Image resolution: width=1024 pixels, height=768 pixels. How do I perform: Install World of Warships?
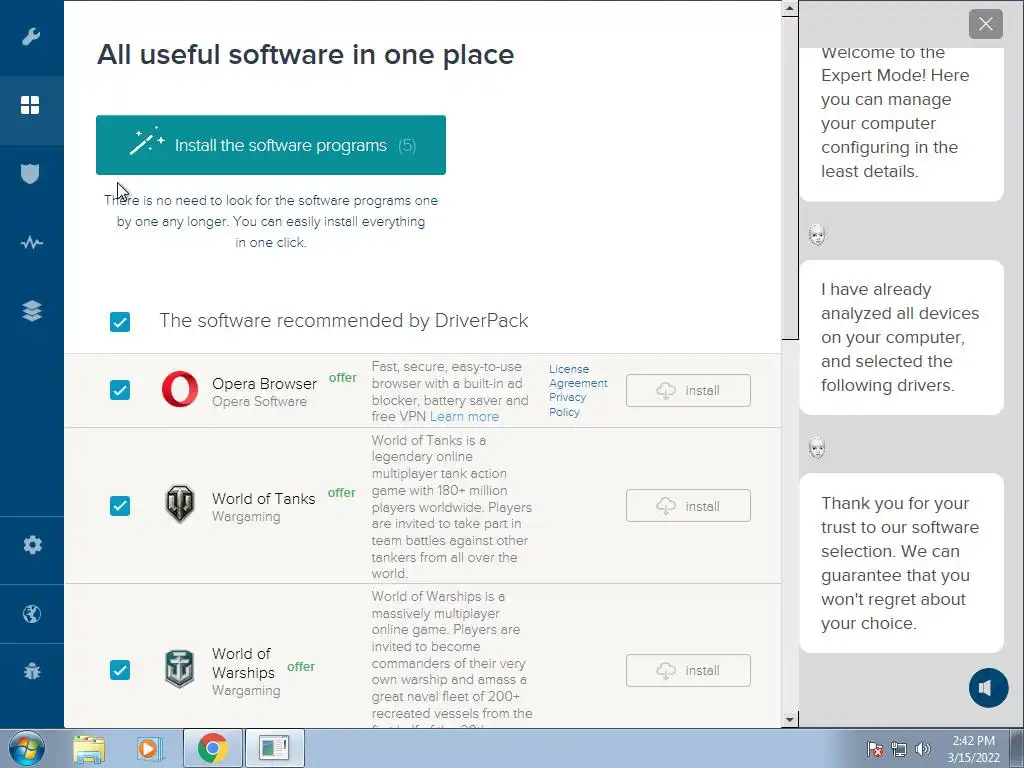[688, 671]
